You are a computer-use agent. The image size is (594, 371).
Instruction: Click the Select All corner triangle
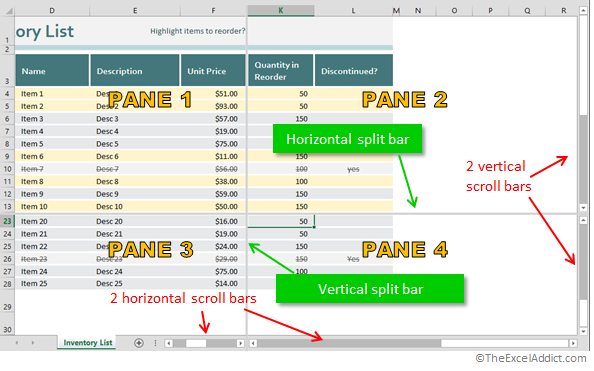[8, 11]
